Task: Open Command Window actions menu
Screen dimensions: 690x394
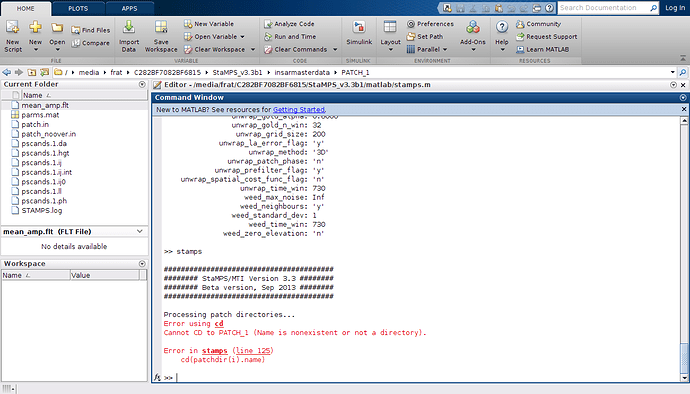Action: [683, 97]
